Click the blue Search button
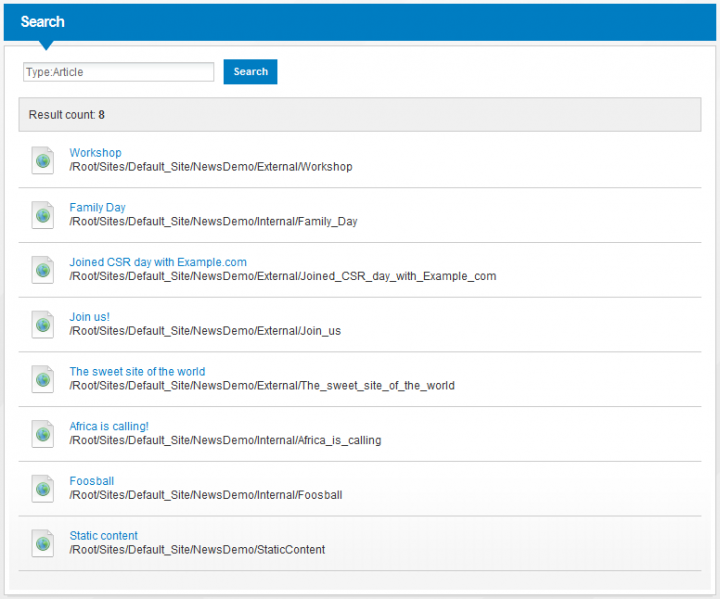This screenshot has width=720, height=599. [250, 72]
